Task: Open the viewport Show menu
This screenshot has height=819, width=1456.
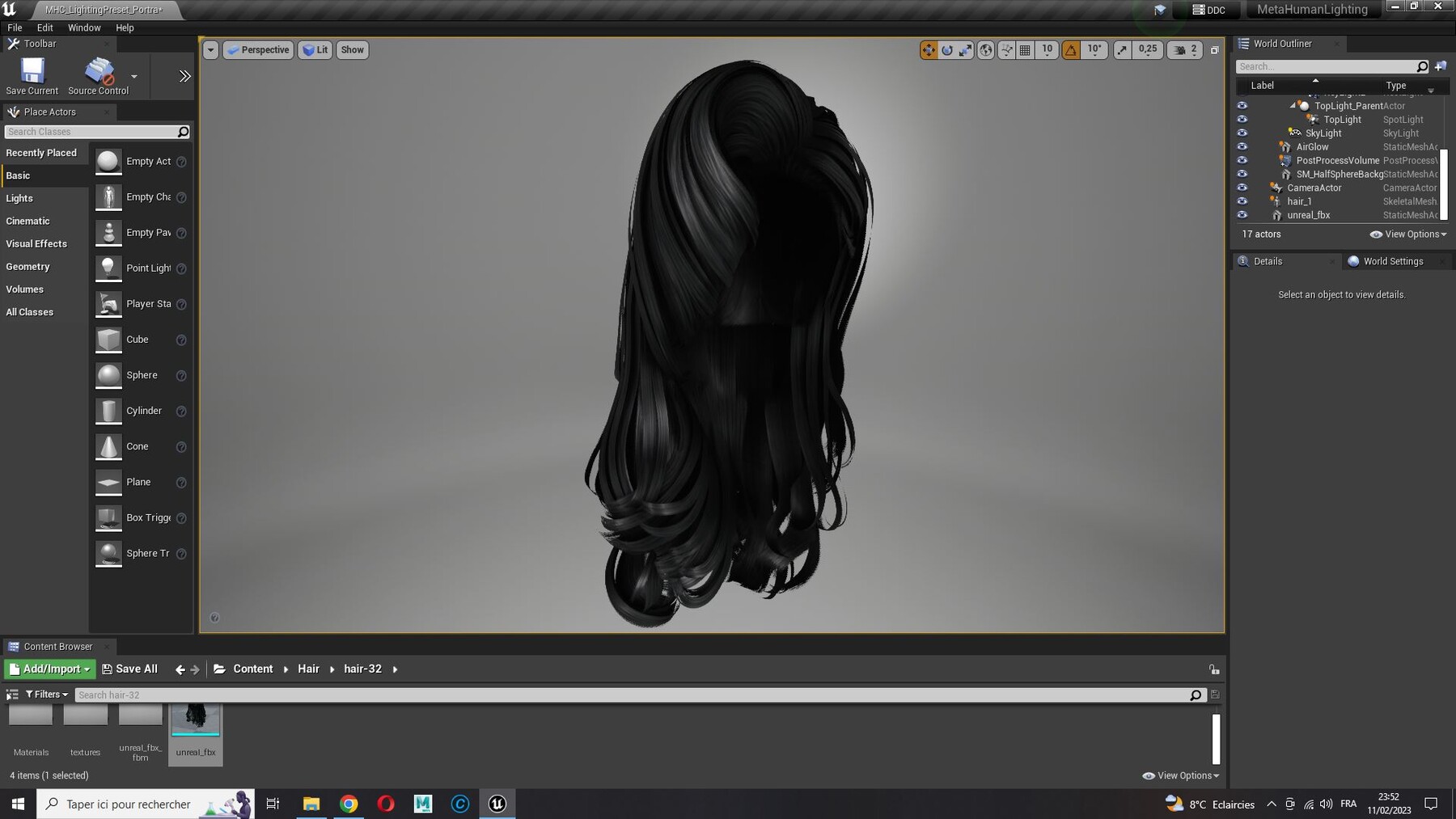Action: (352, 50)
